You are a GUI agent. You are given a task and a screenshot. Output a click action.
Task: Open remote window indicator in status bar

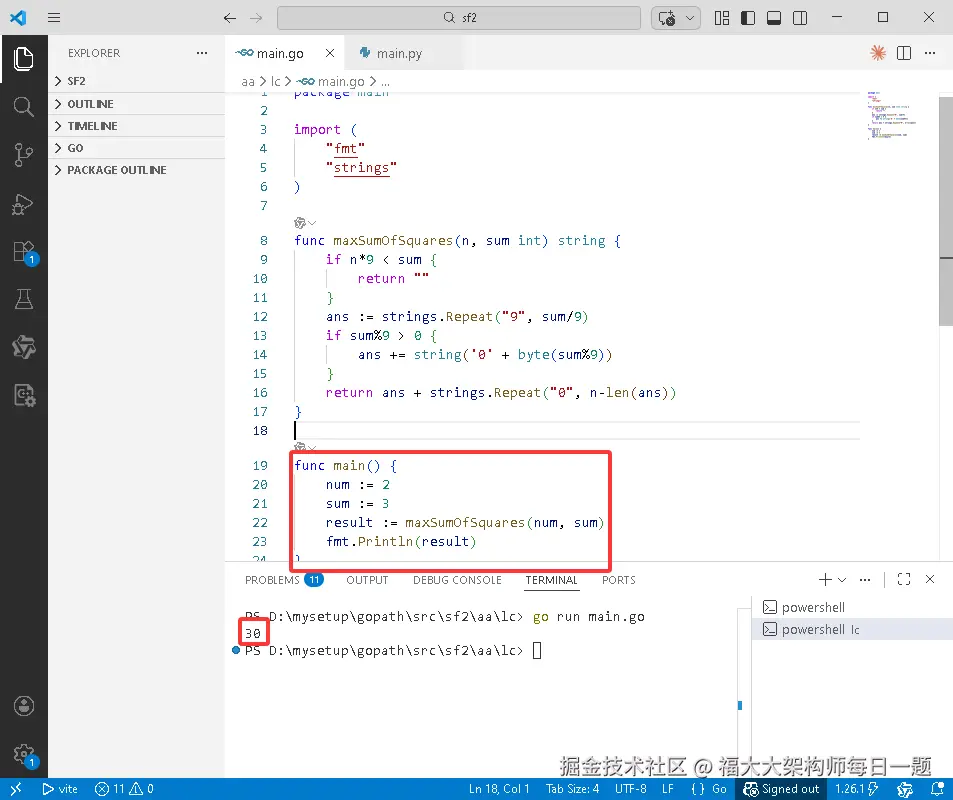(x=16, y=789)
